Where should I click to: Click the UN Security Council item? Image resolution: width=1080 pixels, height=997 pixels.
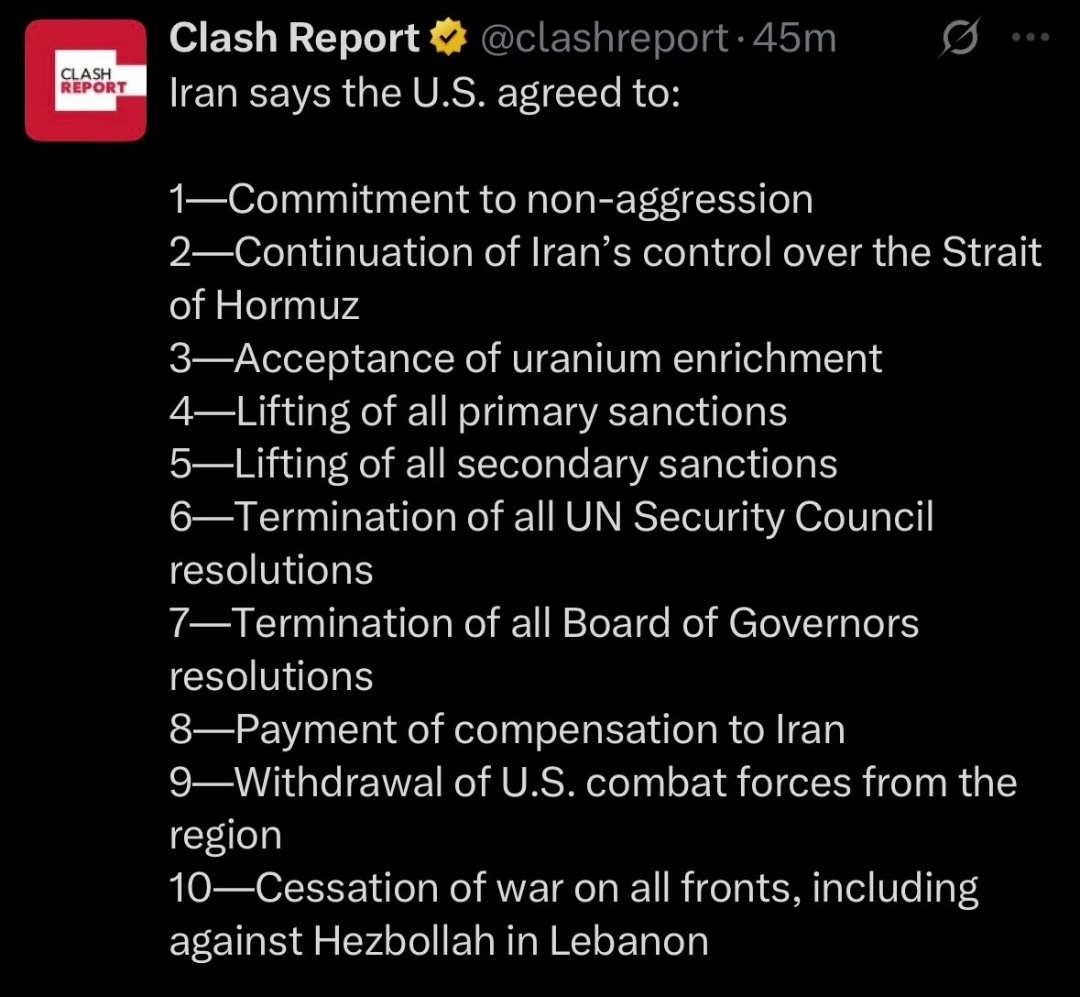pyautogui.click(x=551, y=517)
